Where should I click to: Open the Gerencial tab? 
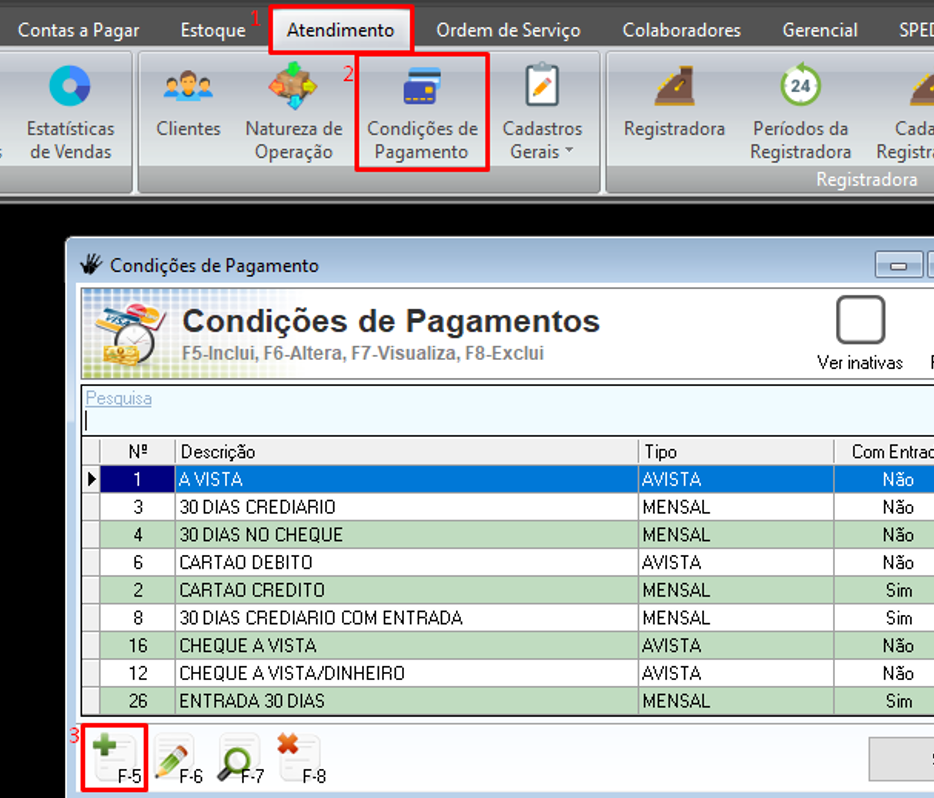coord(820,30)
